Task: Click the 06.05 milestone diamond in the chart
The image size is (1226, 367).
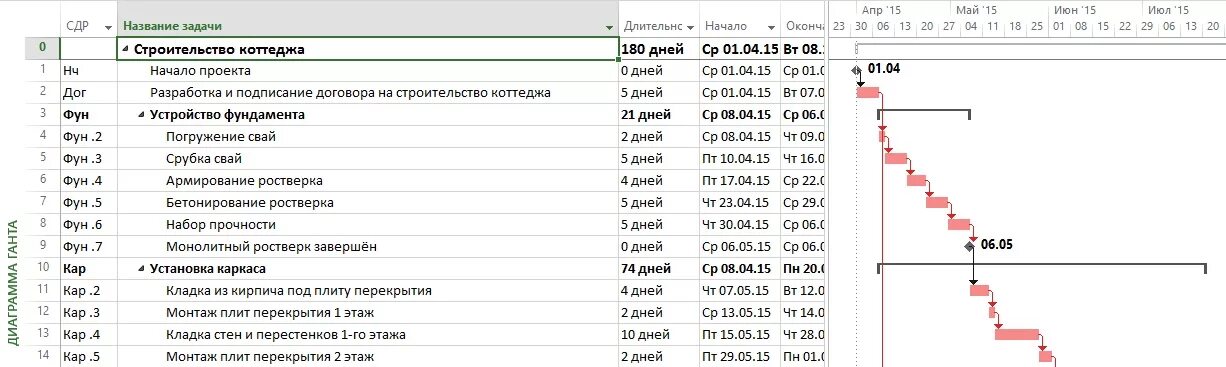Action: (x=969, y=246)
